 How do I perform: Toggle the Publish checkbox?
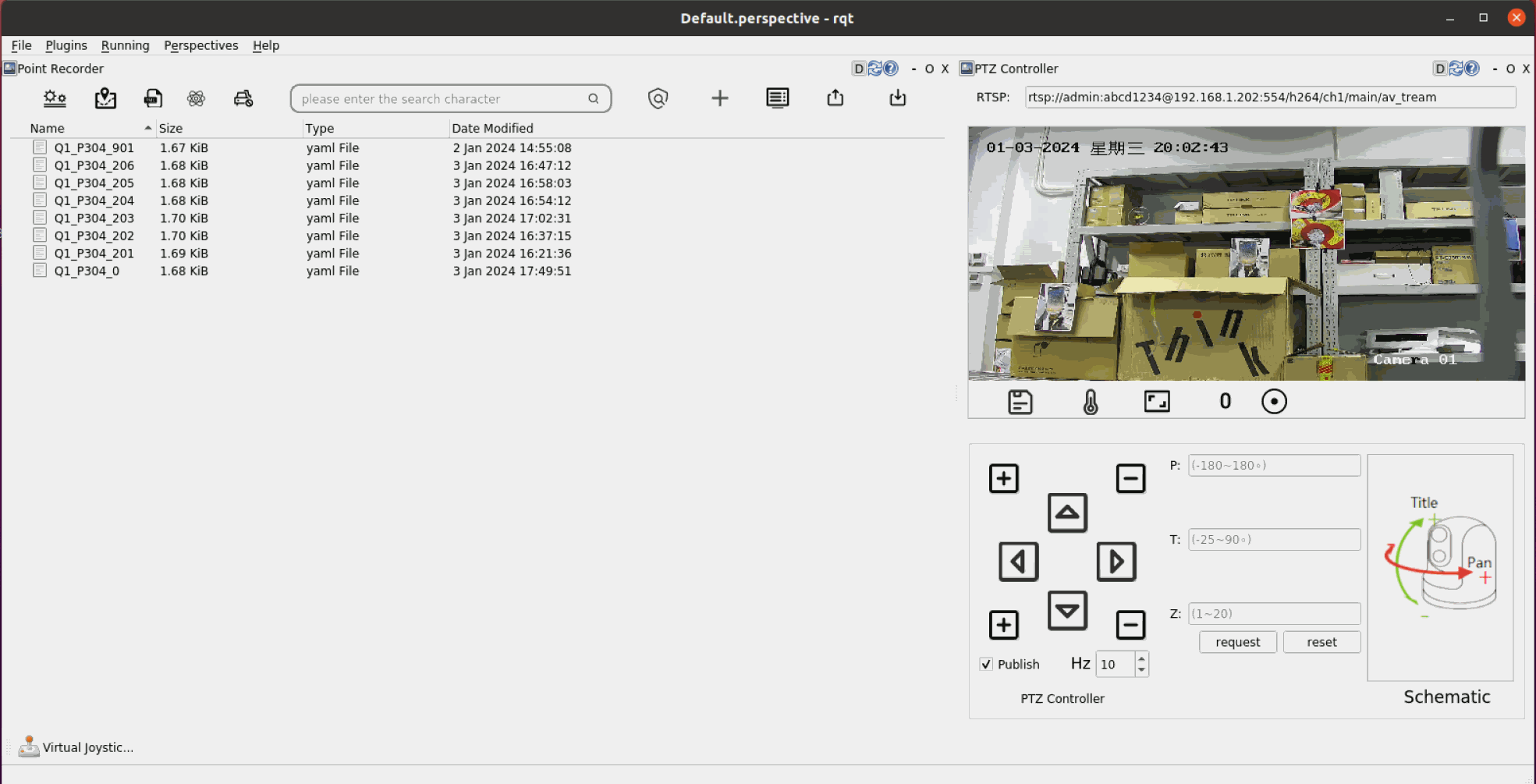pyautogui.click(x=986, y=664)
